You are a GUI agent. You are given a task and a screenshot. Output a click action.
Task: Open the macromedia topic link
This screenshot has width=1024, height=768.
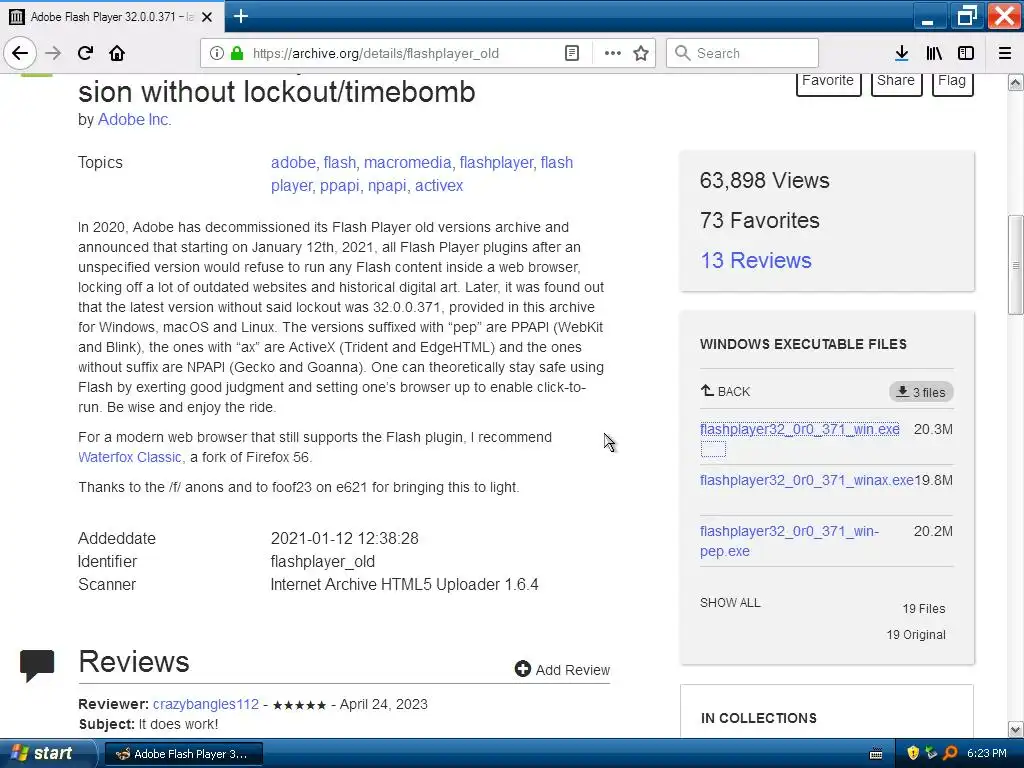coord(408,162)
